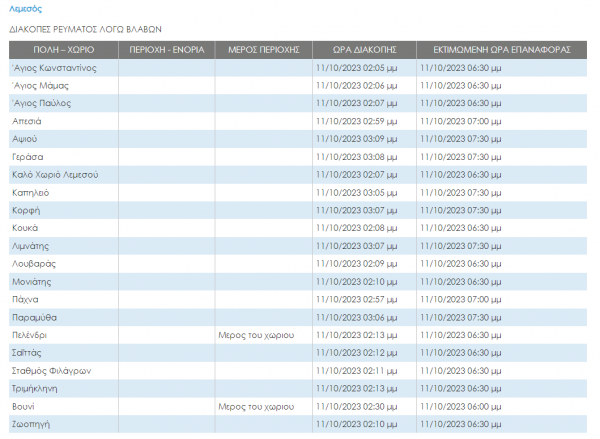Click outage time in the Τριμήκληνη row

357,388
